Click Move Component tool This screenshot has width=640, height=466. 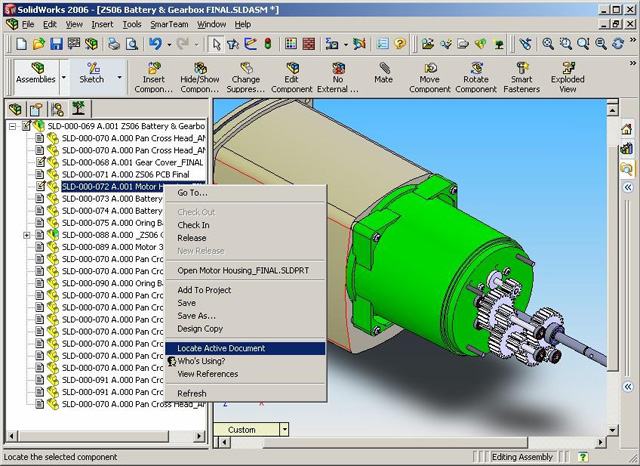(430, 78)
